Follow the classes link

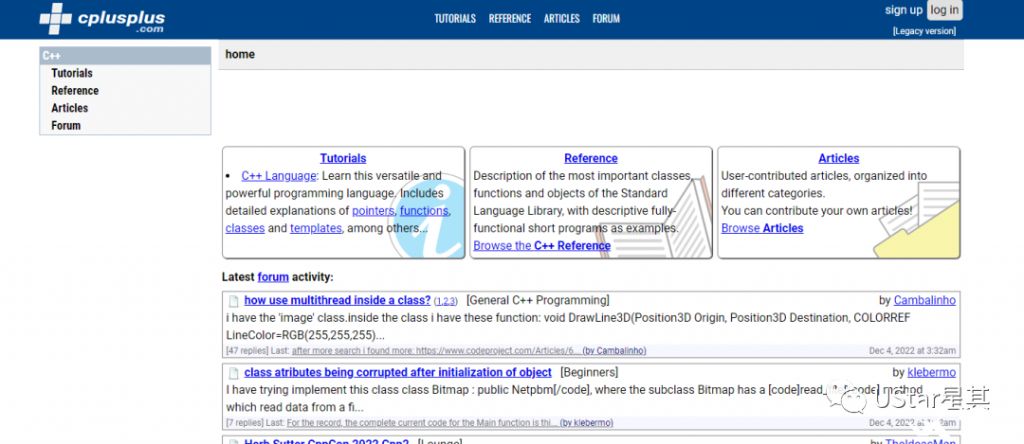245,229
